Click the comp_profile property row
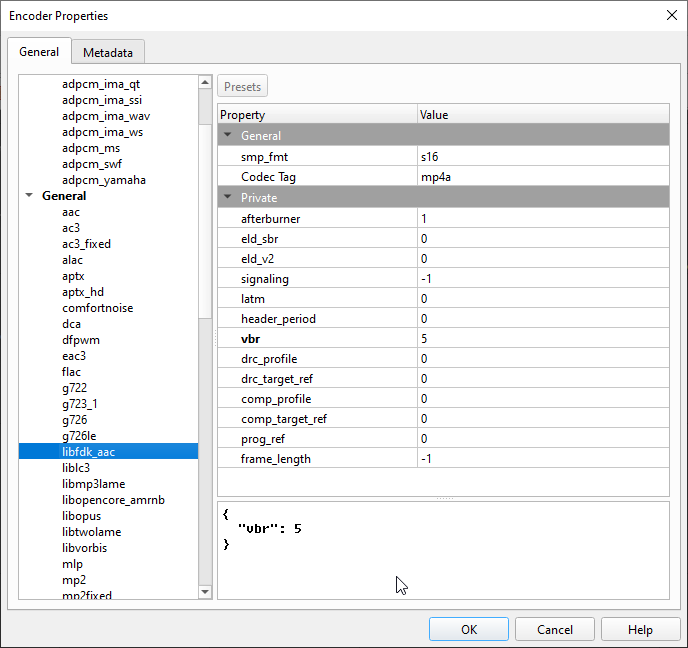This screenshot has width=688, height=648. click(x=444, y=399)
